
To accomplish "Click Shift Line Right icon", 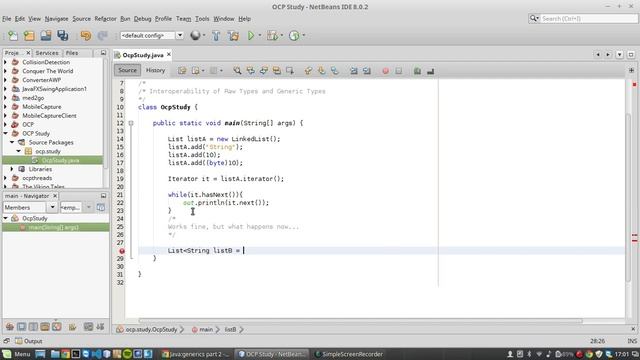I will [x=367, y=71].
